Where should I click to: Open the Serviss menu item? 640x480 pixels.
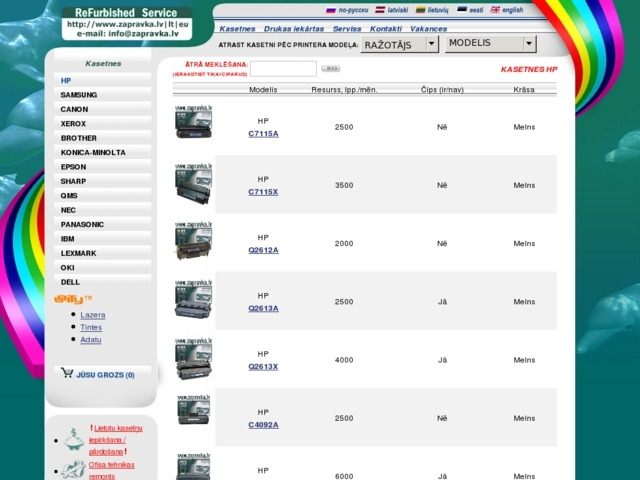(347, 29)
